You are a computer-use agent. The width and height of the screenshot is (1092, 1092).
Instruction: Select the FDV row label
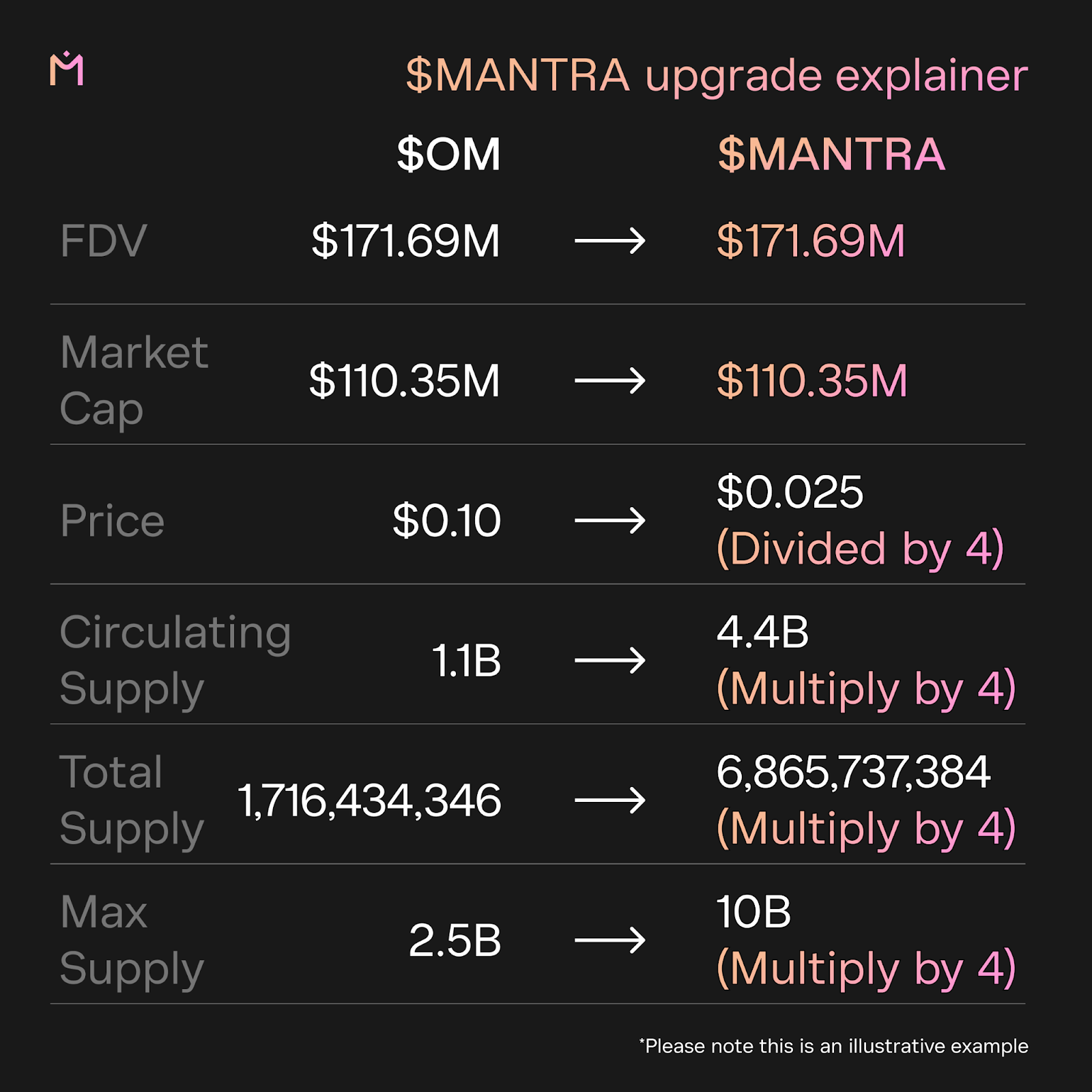coord(104,241)
